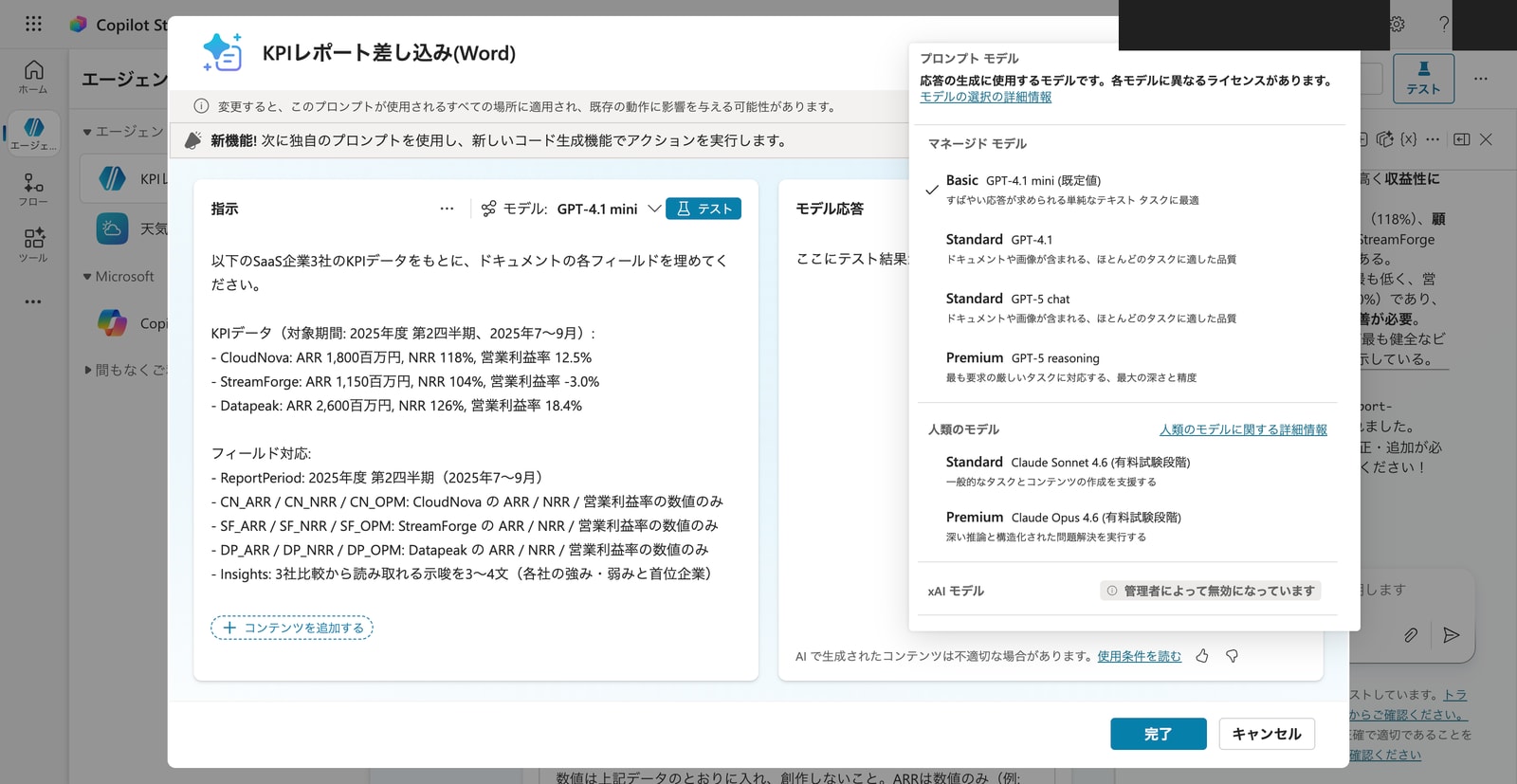Viewport: 1517px width, 784px height.
Task: Click the マネージド モデル section heading
Action: 977,144
